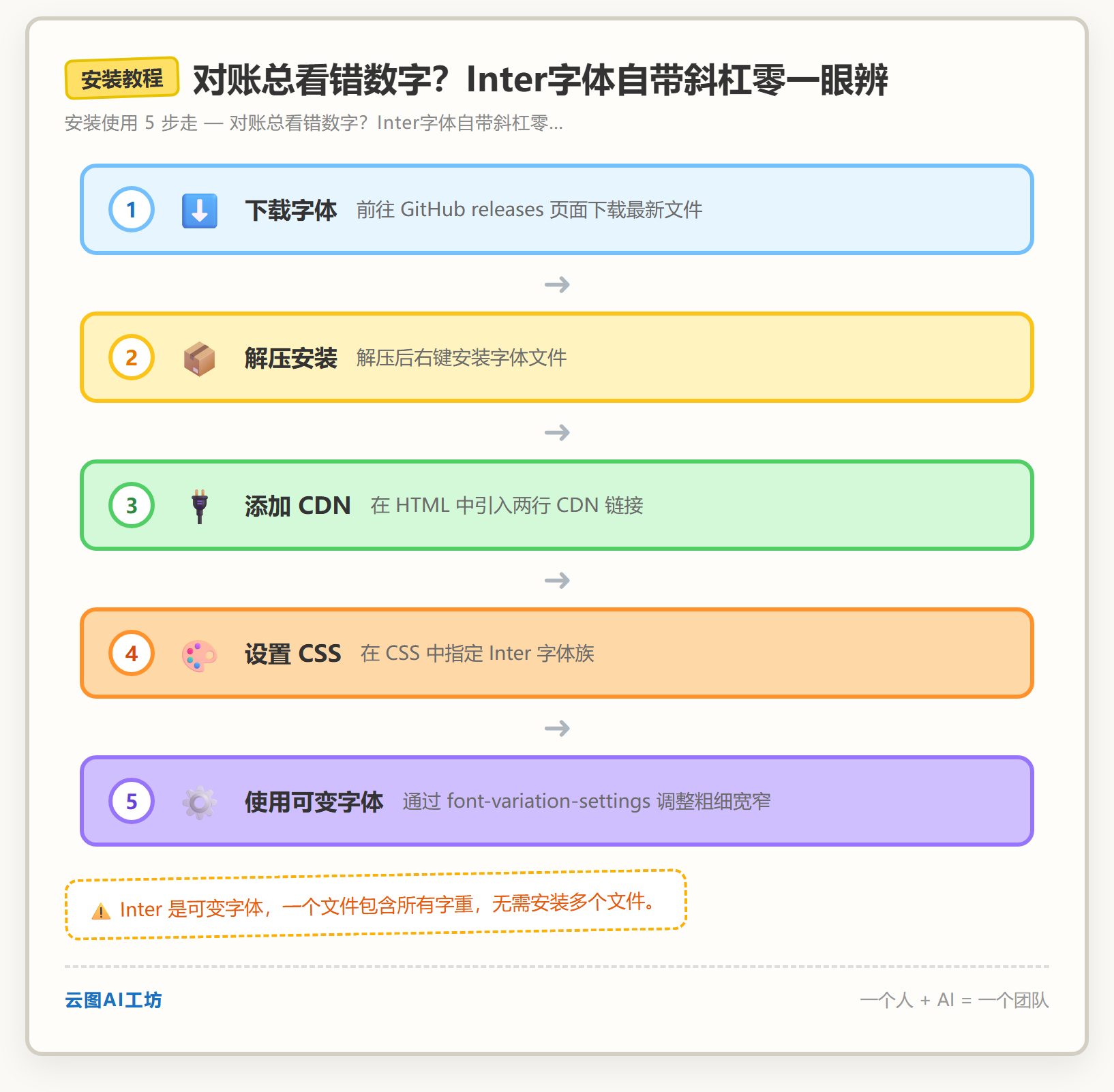1114x1092 pixels.
Task: Click the electric plug icon
Action: 200,506
